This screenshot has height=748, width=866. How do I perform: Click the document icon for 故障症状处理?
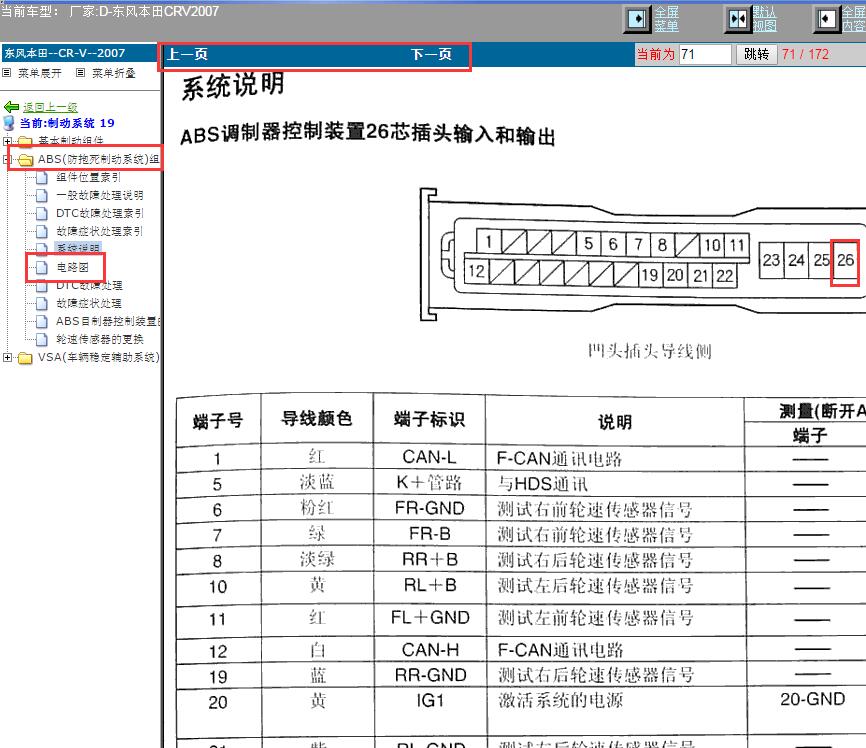point(42,303)
